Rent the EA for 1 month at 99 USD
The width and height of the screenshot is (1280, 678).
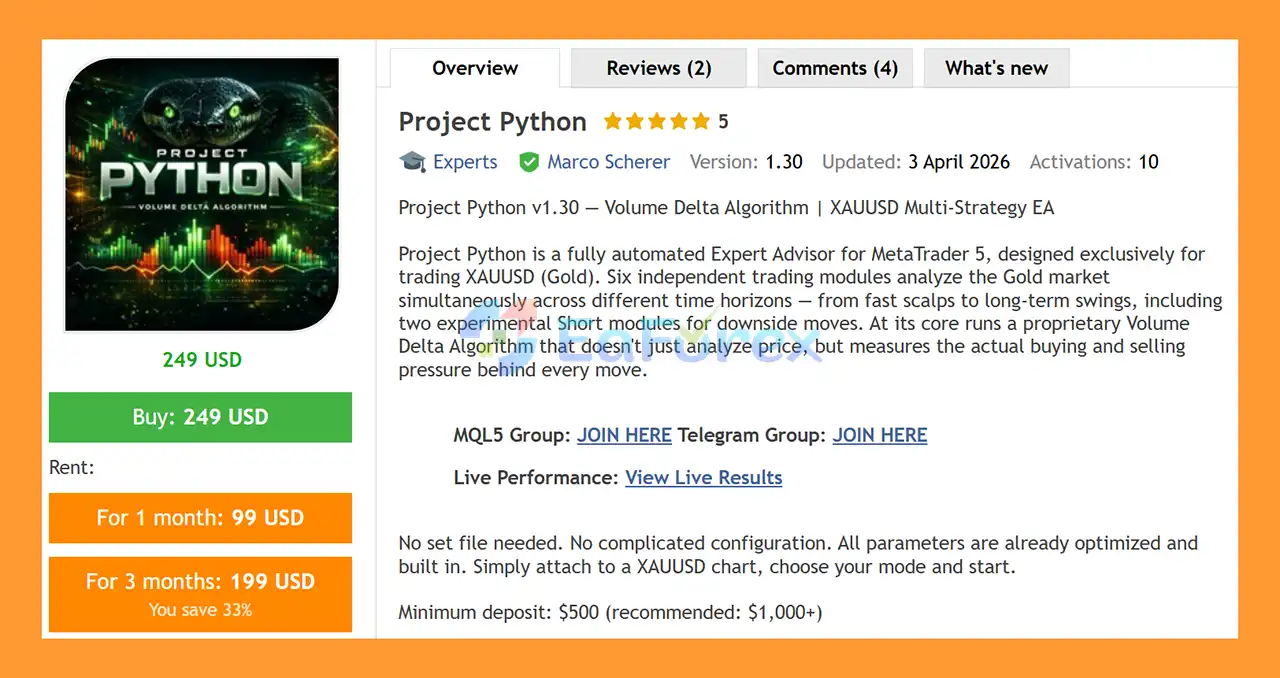(x=200, y=518)
